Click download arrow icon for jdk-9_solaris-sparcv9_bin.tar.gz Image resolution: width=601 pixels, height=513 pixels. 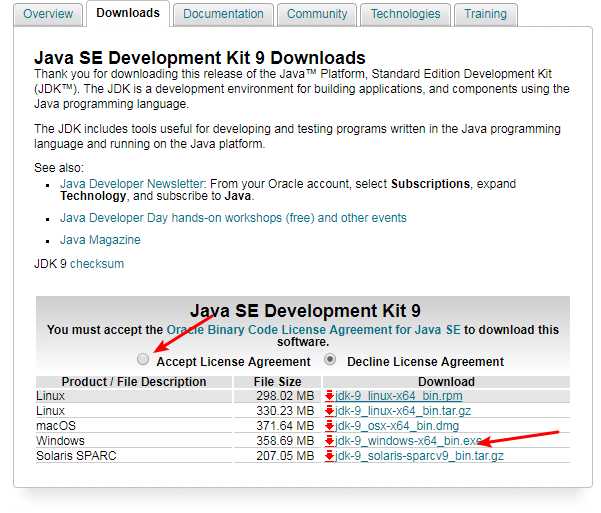[x=329, y=455]
